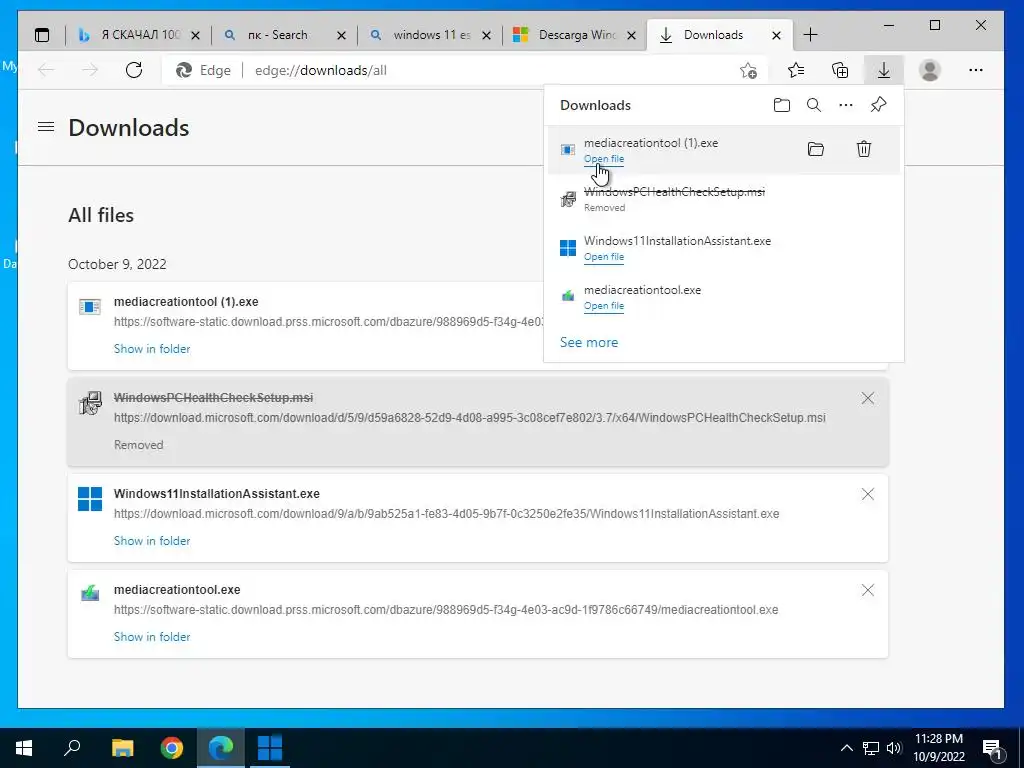Screen dimensions: 1024x768
Task: Show mediacreationtool (1).exe in folder icon
Action: pos(816,149)
